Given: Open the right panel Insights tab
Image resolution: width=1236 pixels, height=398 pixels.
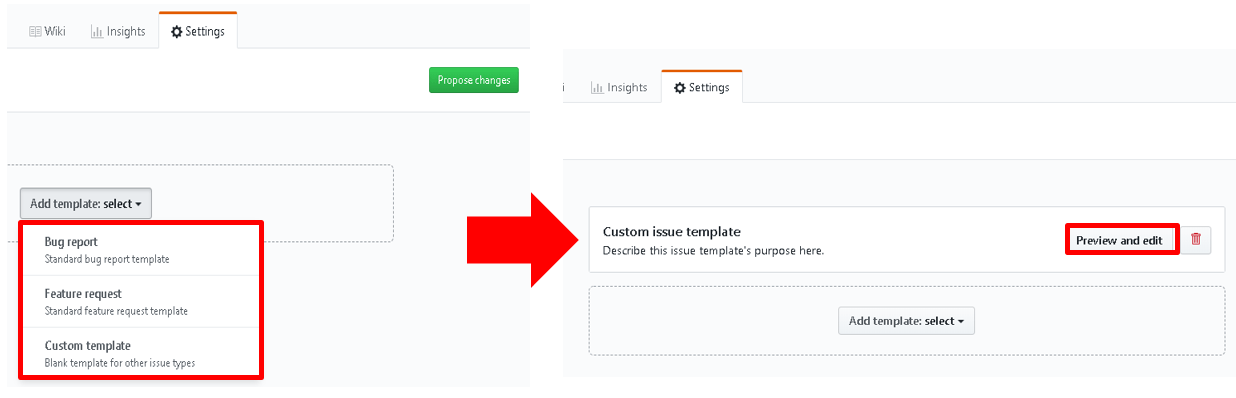Looking at the screenshot, I should point(619,88).
